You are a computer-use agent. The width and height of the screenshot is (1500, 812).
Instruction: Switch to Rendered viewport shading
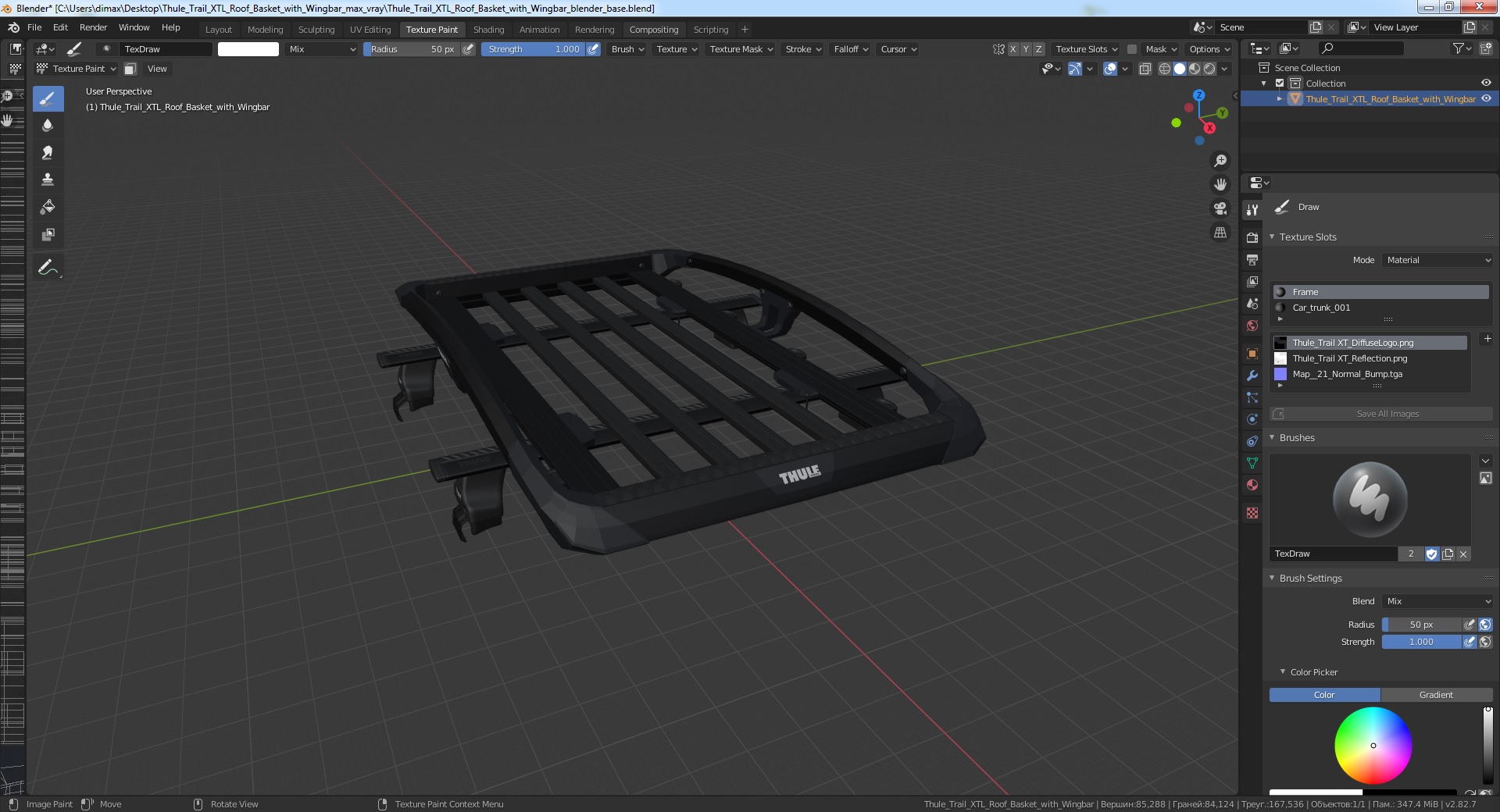pyautogui.click(x=1209, y=69)
